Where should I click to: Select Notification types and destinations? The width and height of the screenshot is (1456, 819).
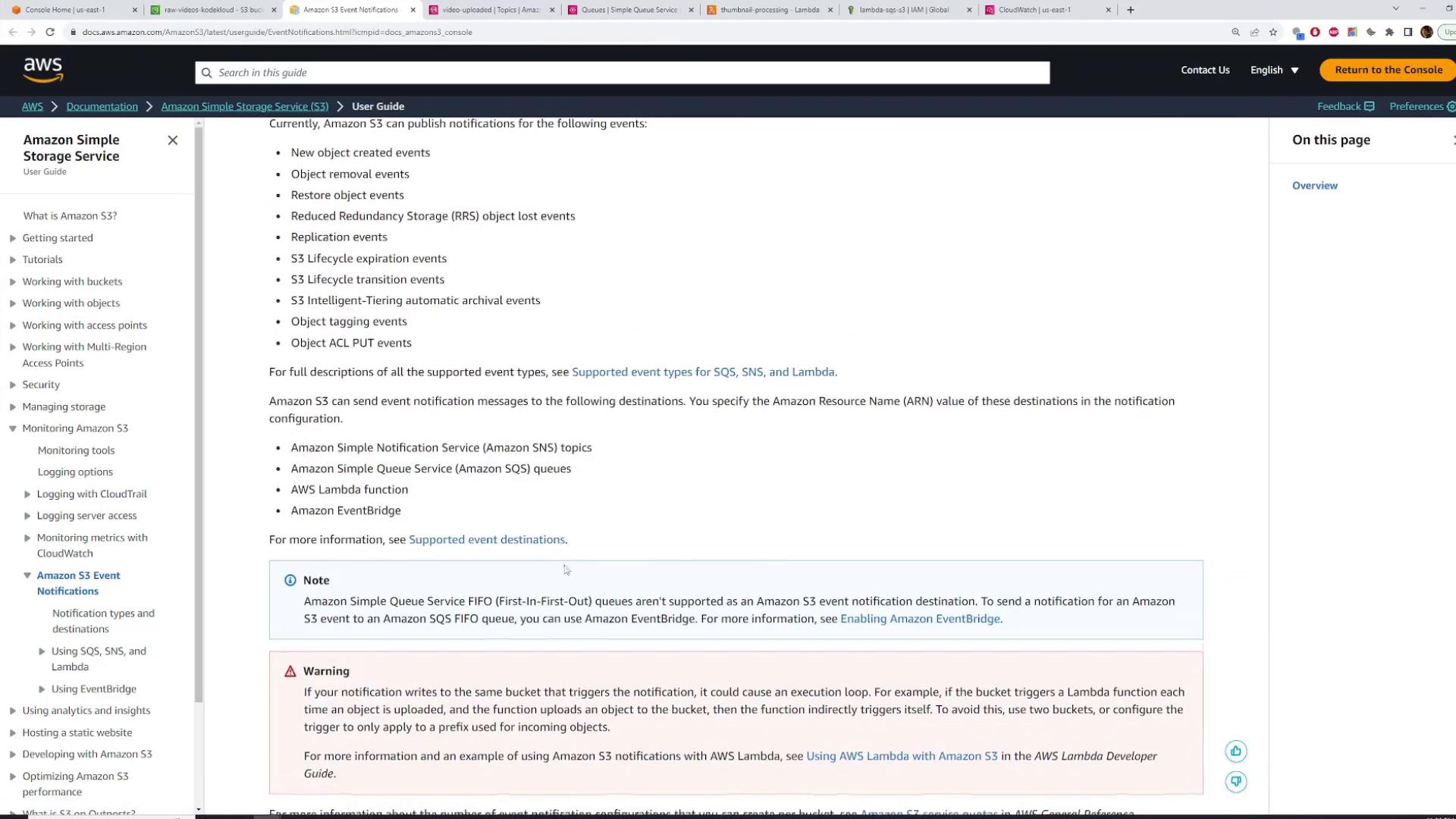103,621
